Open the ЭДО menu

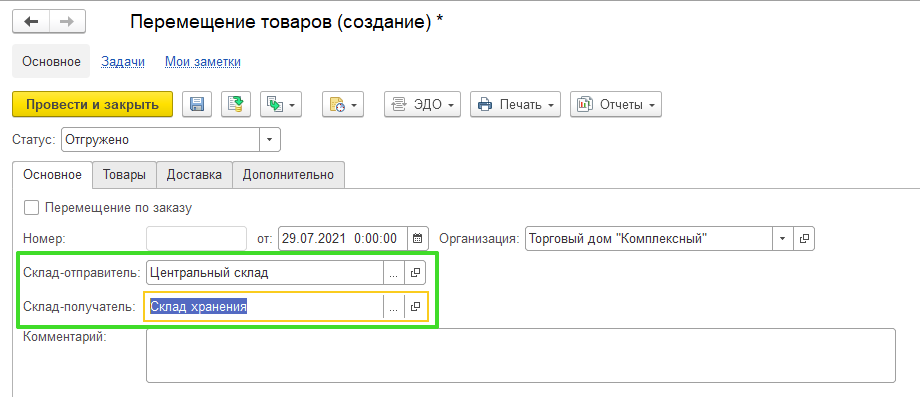[422, 104]
